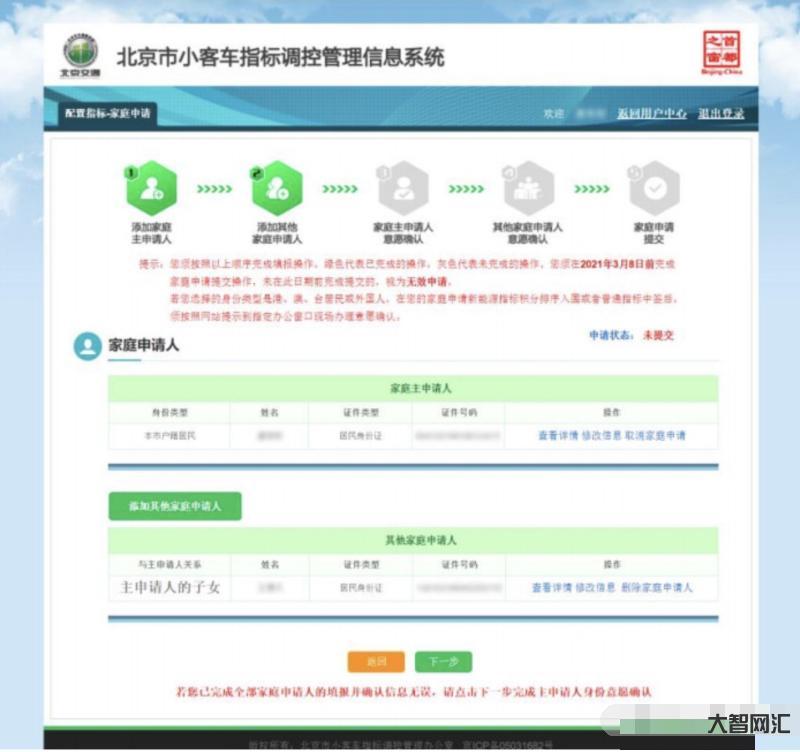Click the blue person icon beside 家庭申请人

coord(88,346)
